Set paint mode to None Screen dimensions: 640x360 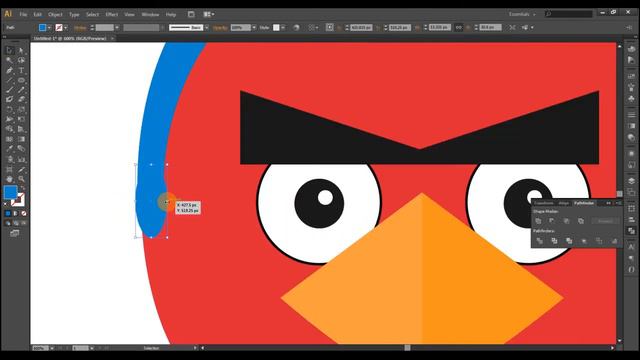[x=24, y=213]
